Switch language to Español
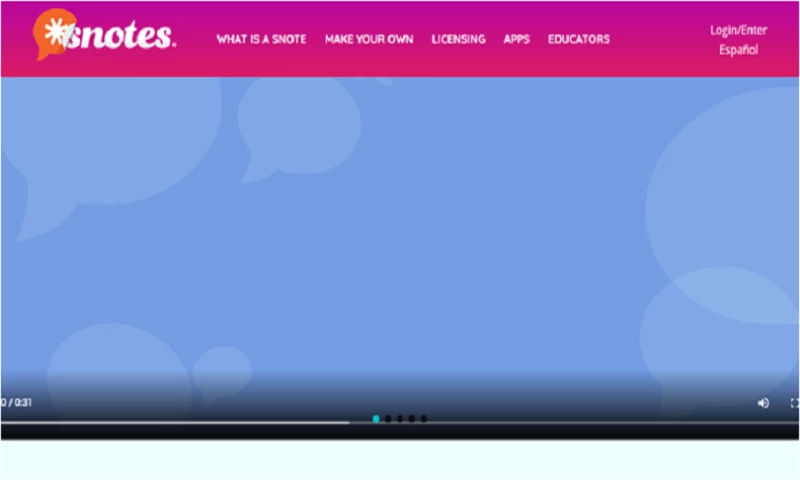The width and height of the screenshot is (800, 480). 738,50
